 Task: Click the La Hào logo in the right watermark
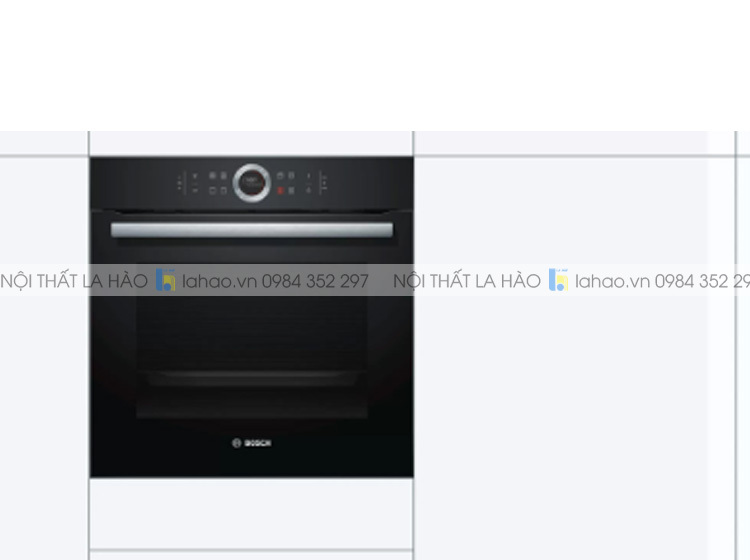[x=558, y=280]
